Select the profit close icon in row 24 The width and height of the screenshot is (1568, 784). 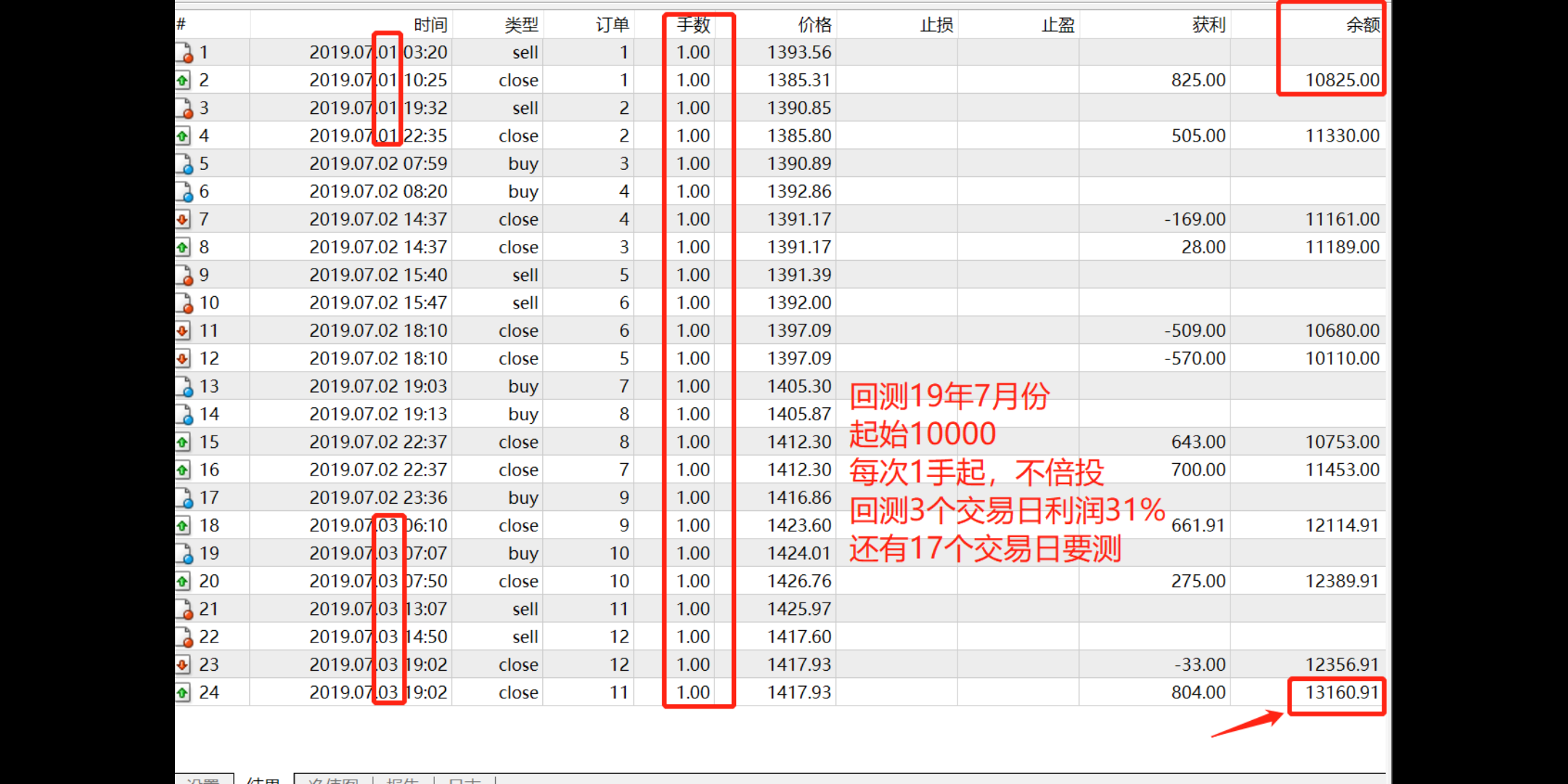coord(184,693)
